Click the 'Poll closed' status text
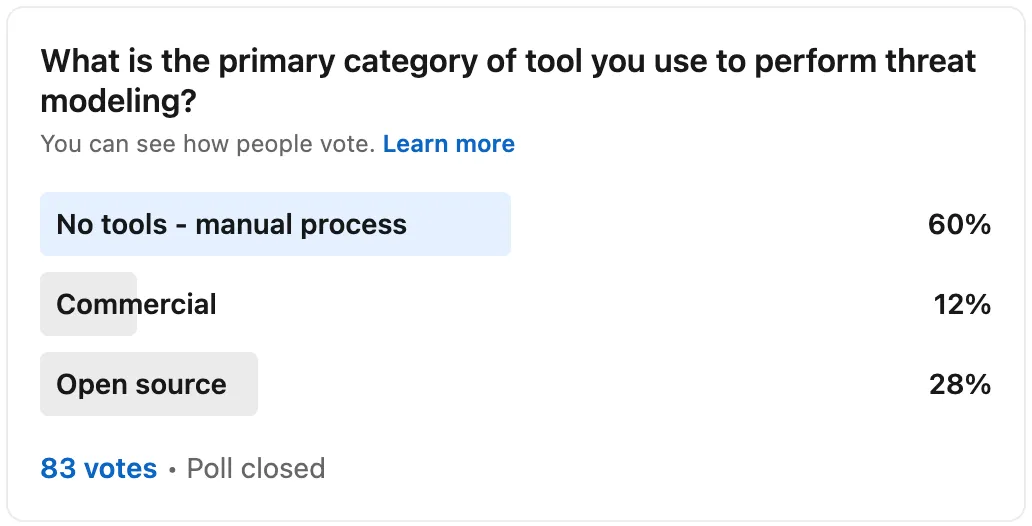This screenshot has width=1032, height=526. [256, 469]
